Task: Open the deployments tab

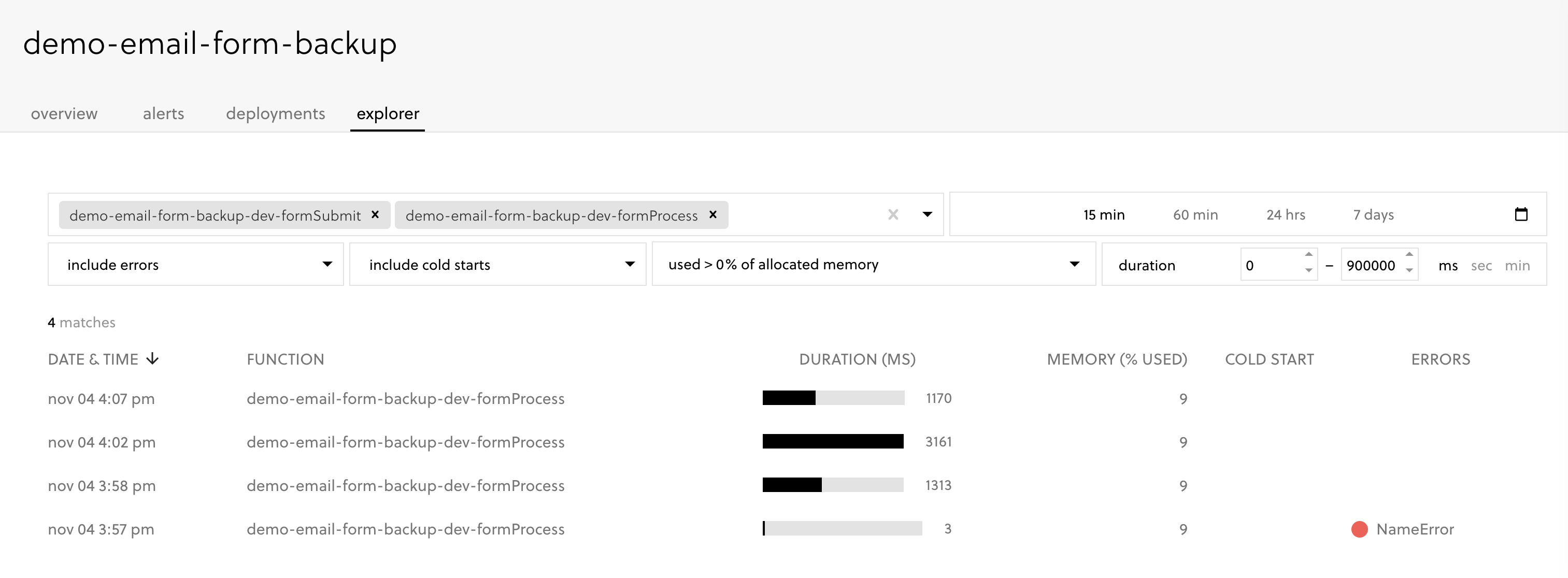Action: (x=275, y=113)
